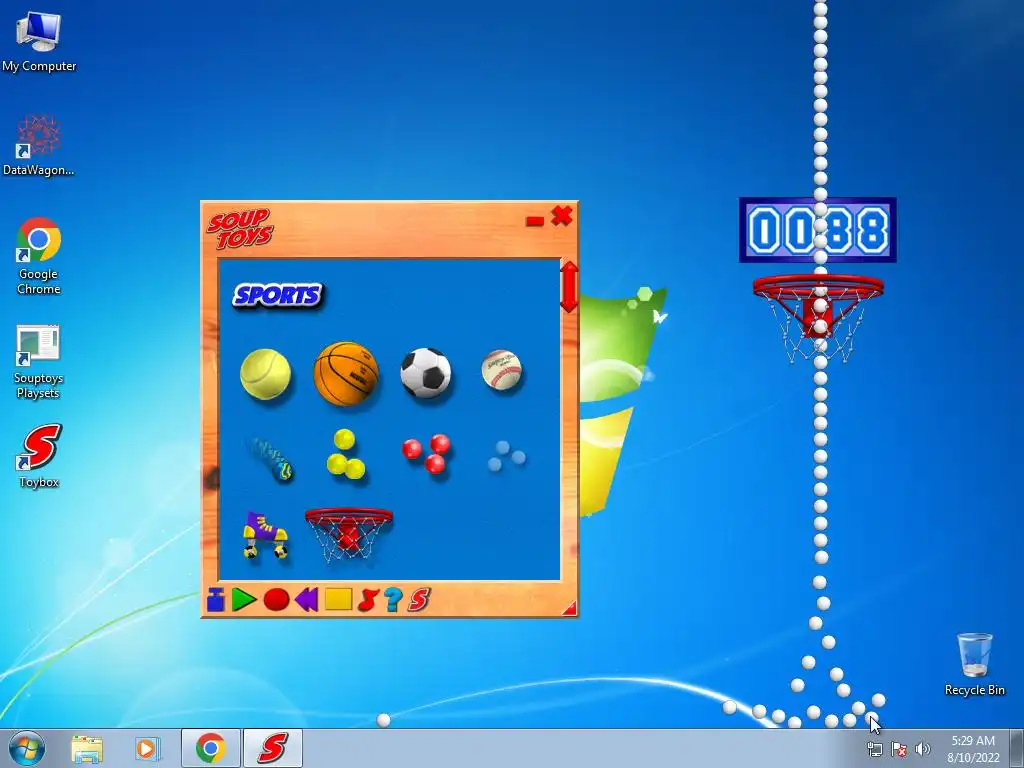Click the Show desktop strip
This screenshot has height=768, width=1024.
pyautogui.click(x=1017, y=748)
